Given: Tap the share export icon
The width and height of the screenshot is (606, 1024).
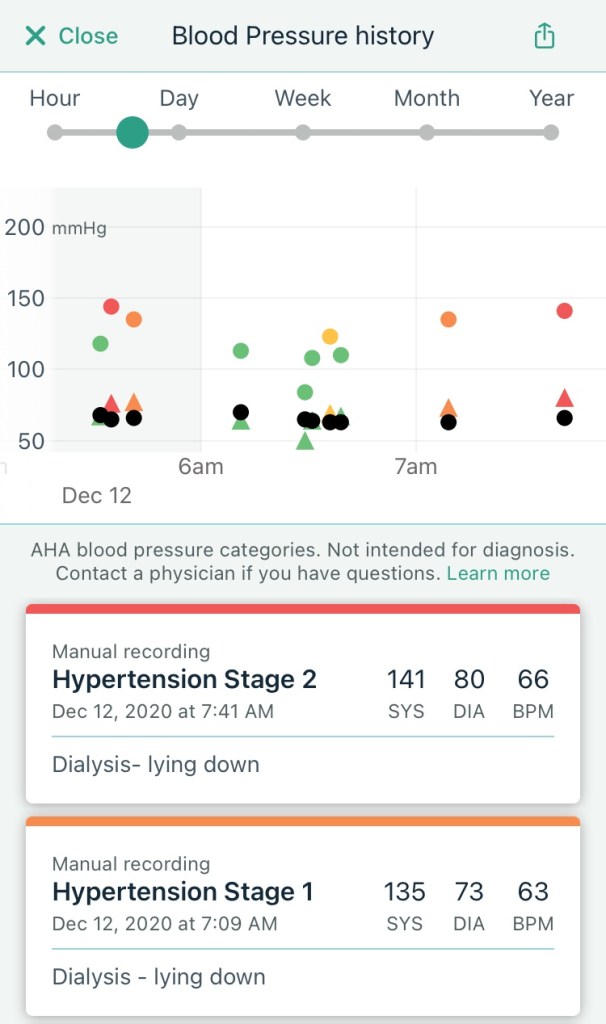Looking at the screenshot, I should pos(544,37).
